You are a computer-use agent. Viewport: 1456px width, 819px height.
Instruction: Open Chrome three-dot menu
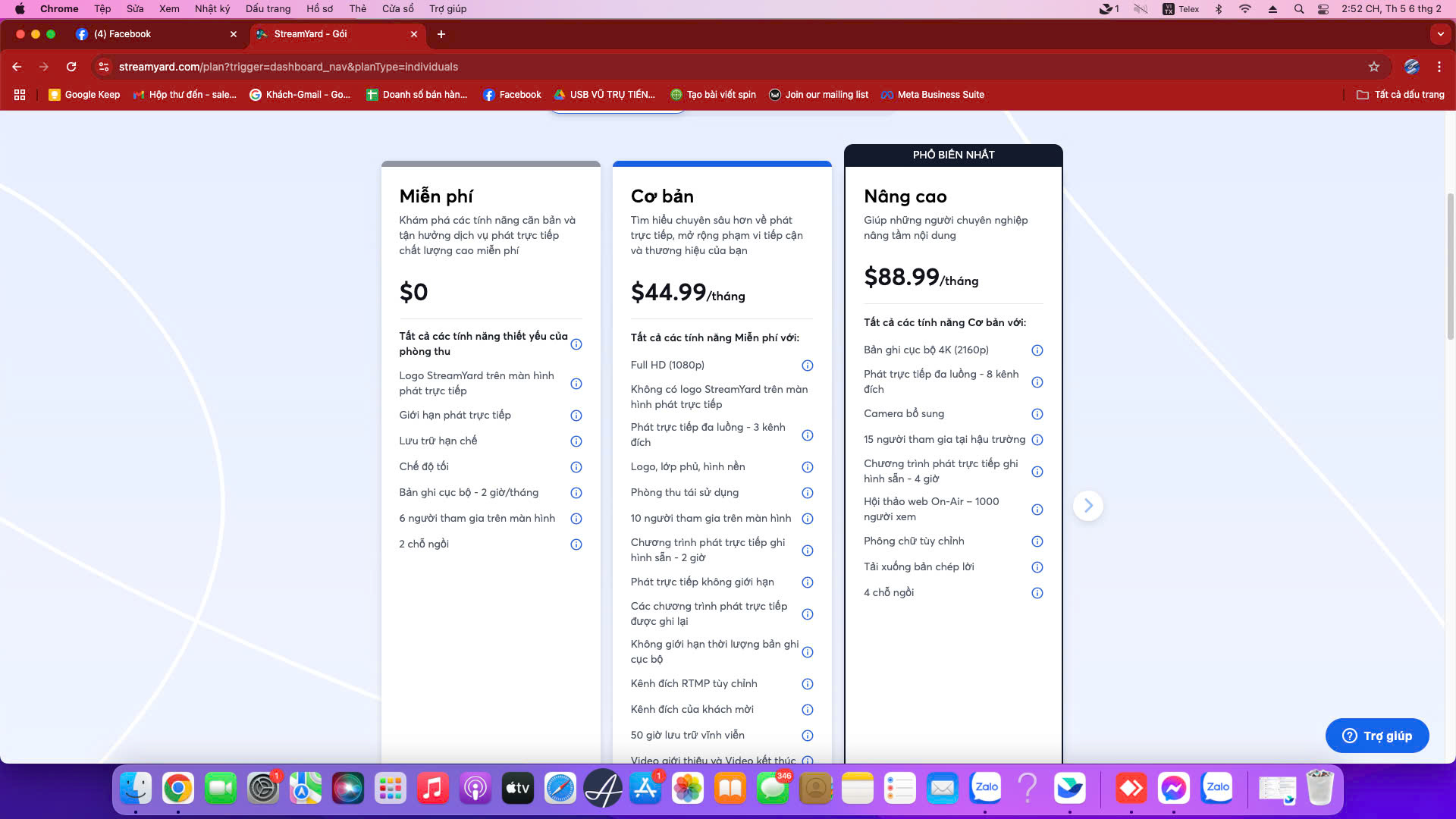[x=1439, y=67]
